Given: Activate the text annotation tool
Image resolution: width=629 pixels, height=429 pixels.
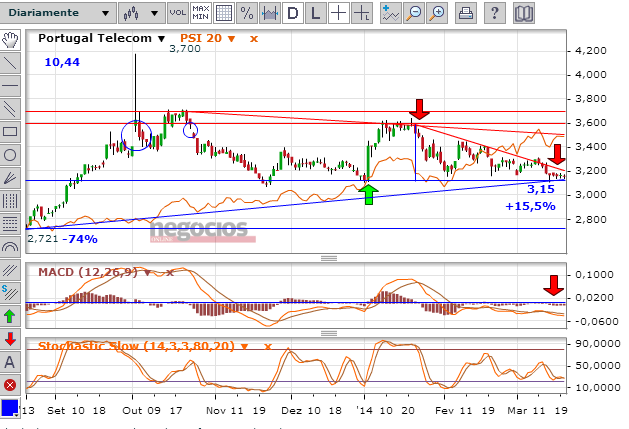Looking at the screenshot, I should pyautogui.click(x=10, y=361).
